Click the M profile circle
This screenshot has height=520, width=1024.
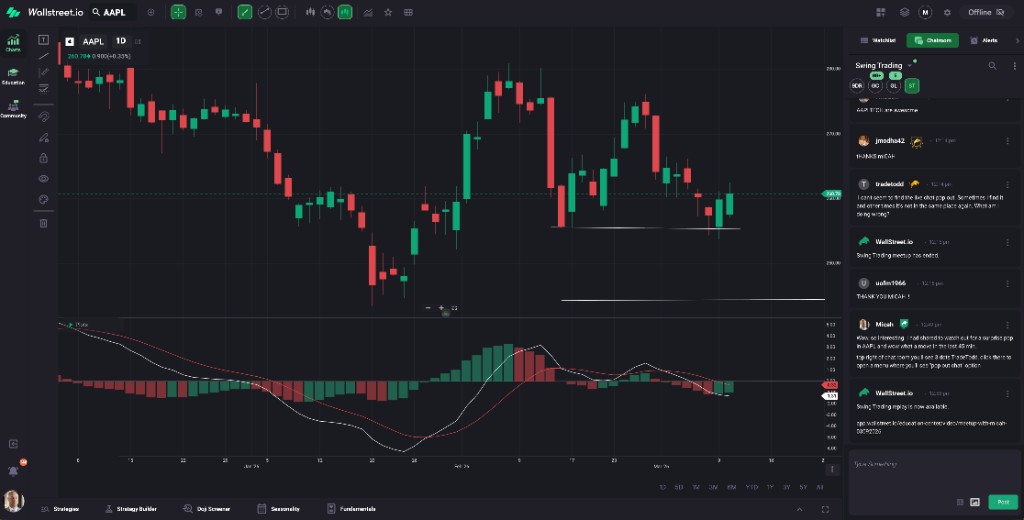point(925,12)
